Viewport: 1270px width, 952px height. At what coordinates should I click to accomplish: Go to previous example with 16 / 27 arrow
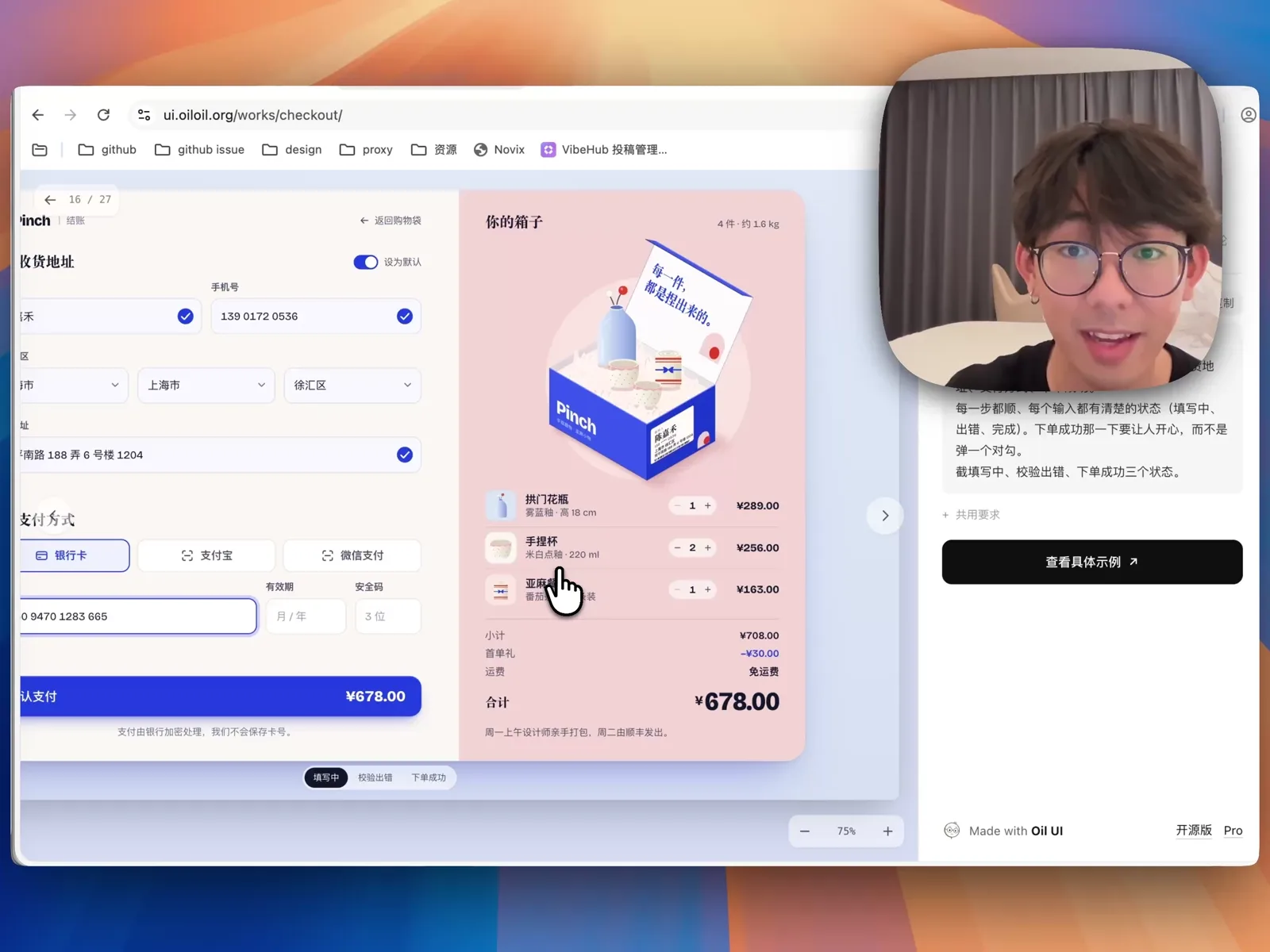tap(50, 200)
